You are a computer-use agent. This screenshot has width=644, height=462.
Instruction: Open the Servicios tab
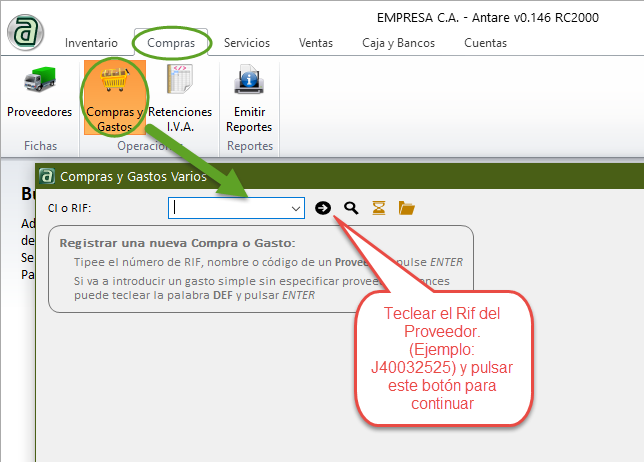(x=246, y=43)
